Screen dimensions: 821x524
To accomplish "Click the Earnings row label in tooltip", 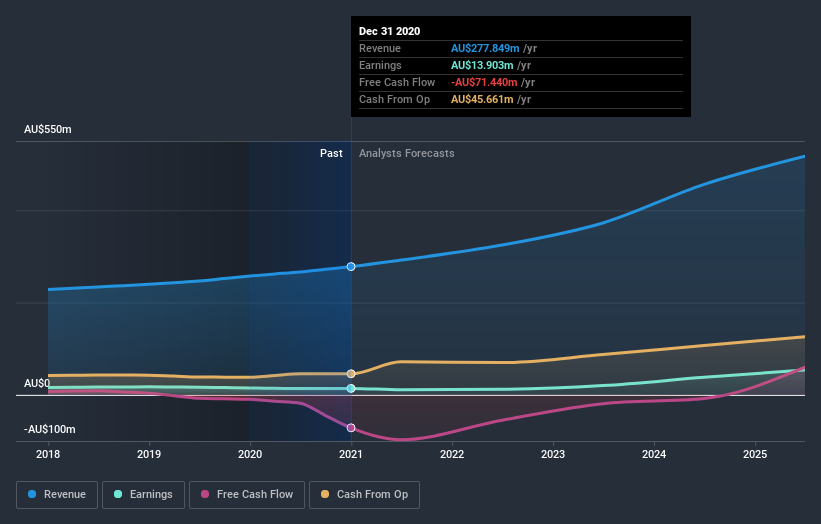I will (x=380, y=65).
